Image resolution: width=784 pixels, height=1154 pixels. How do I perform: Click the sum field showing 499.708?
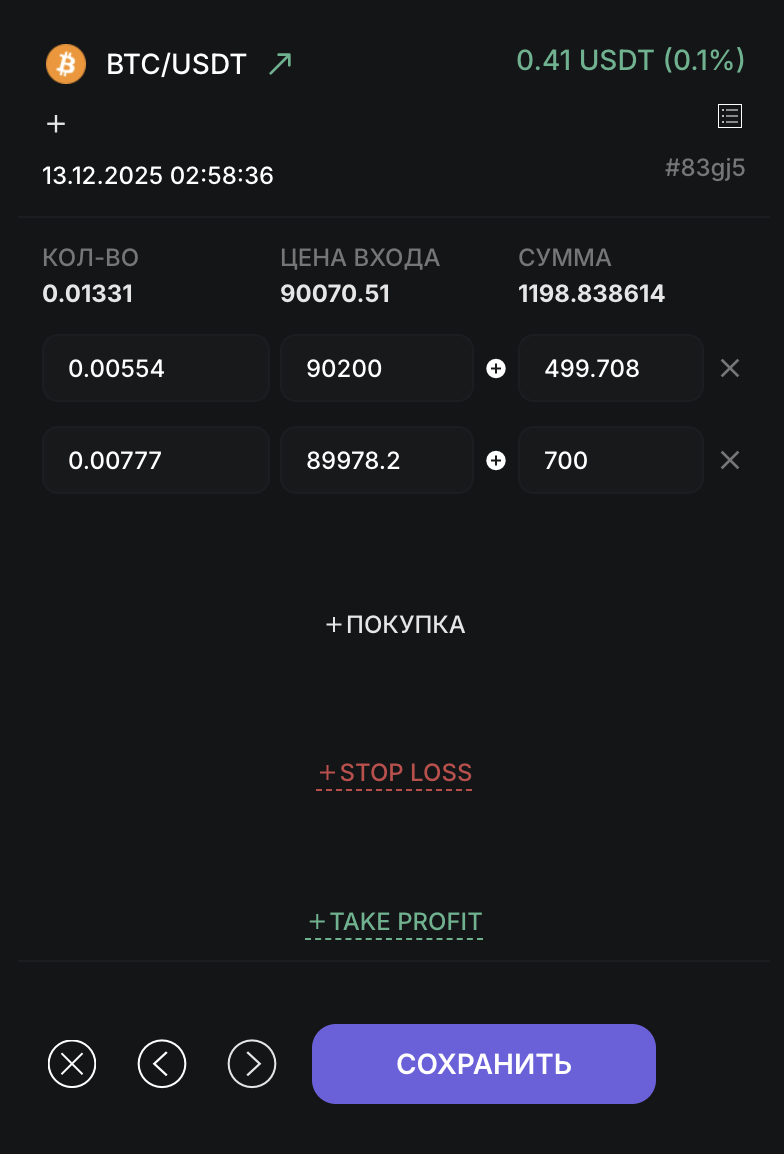click(610, 369)
